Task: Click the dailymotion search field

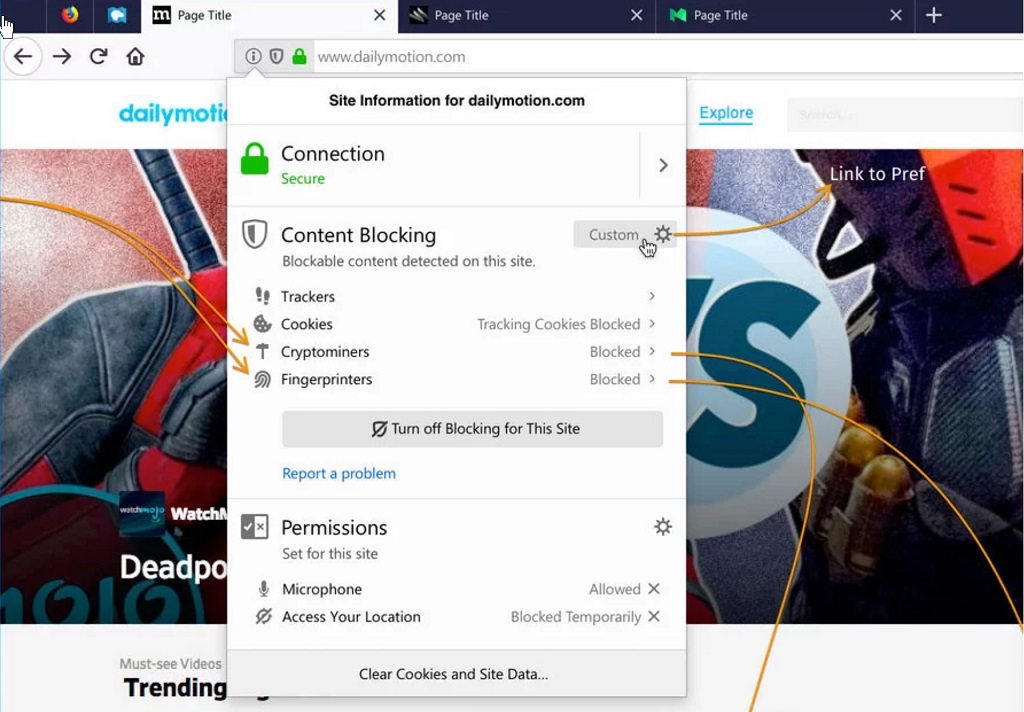Action: point(905,115)
